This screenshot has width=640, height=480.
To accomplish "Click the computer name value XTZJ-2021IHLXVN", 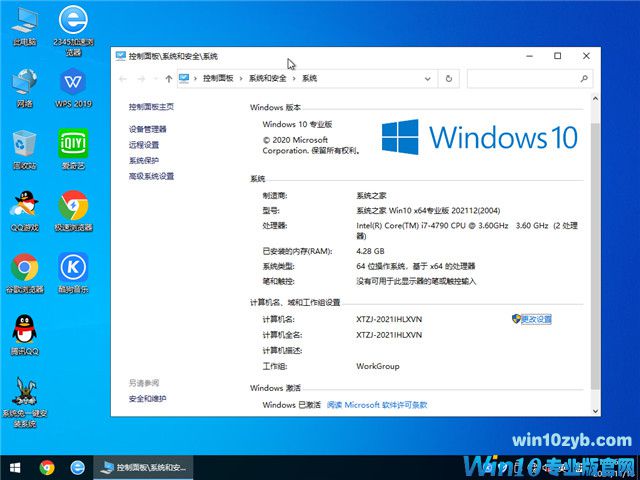I will tap(389, 319).
